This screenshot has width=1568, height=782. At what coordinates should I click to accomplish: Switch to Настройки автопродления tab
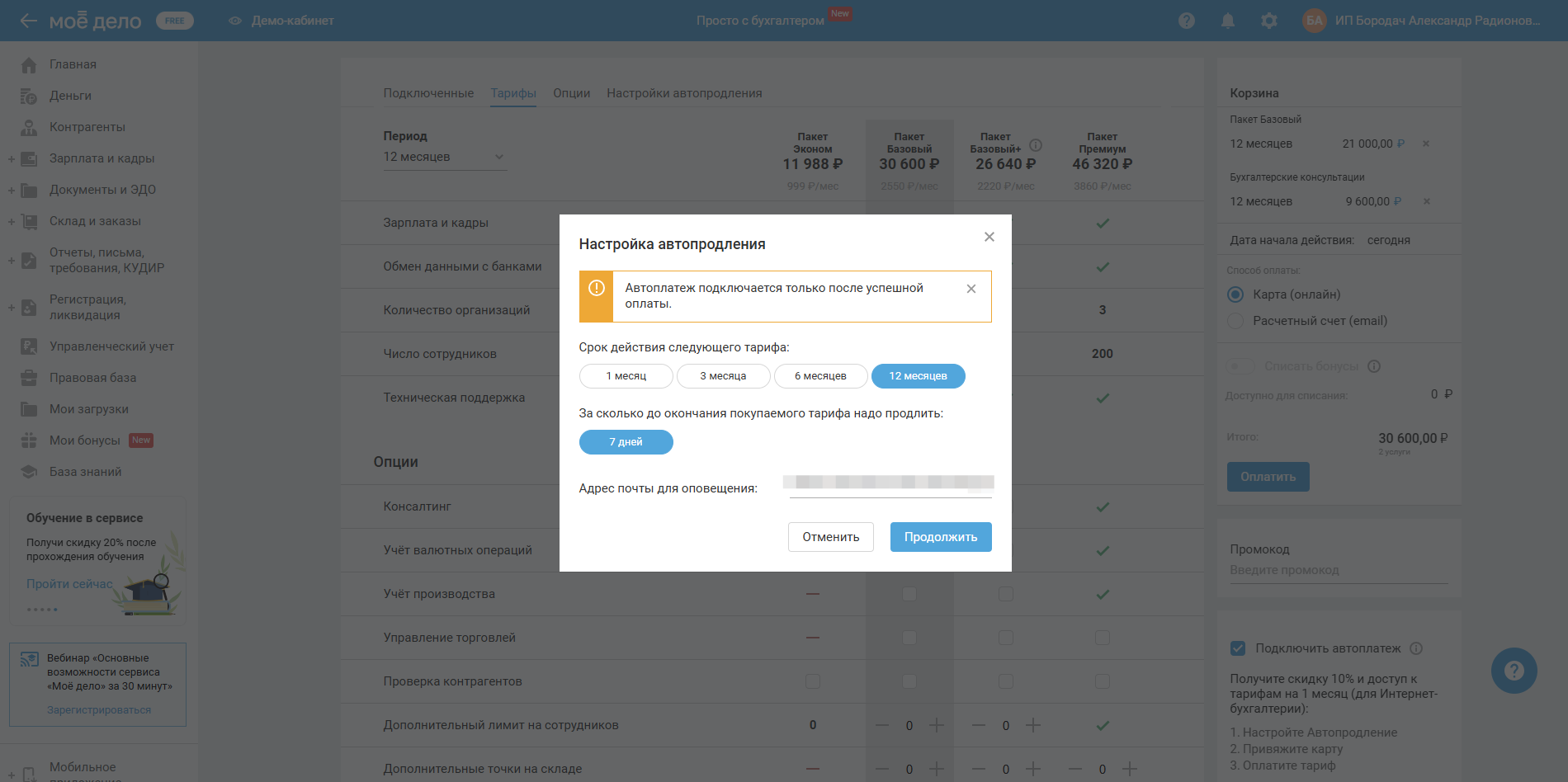684,93
